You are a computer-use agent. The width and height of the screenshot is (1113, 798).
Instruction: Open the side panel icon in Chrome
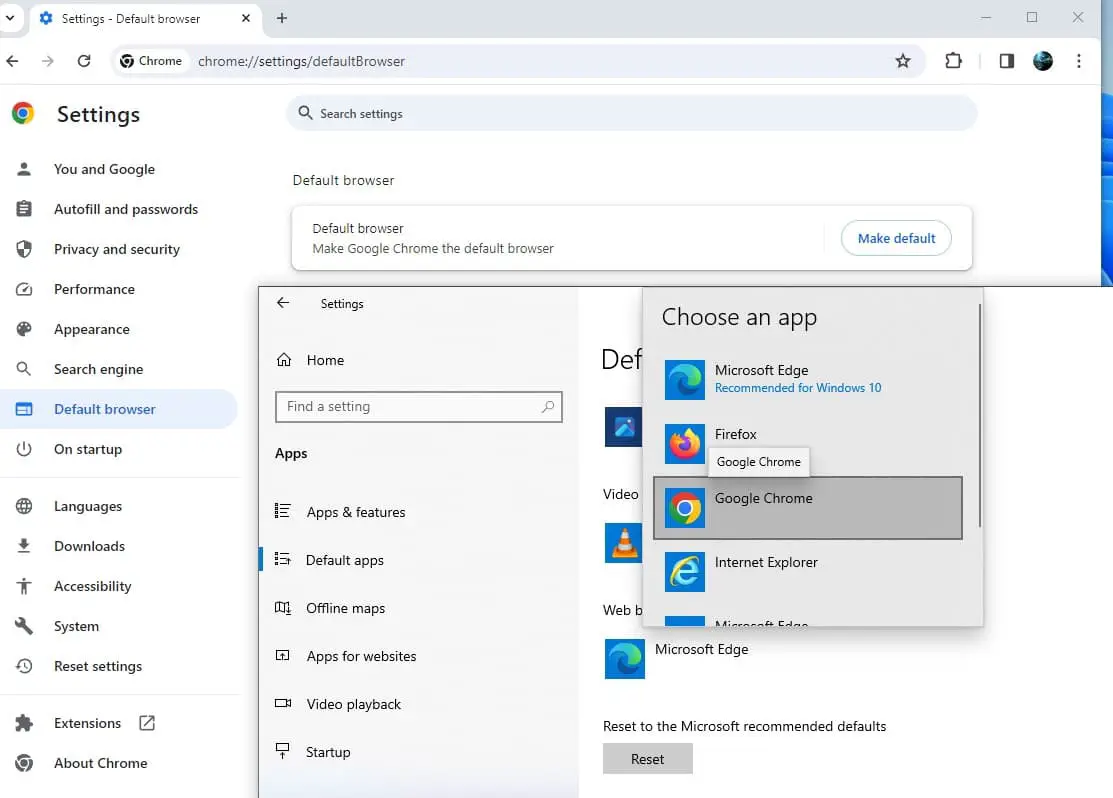pos(1006,61)
